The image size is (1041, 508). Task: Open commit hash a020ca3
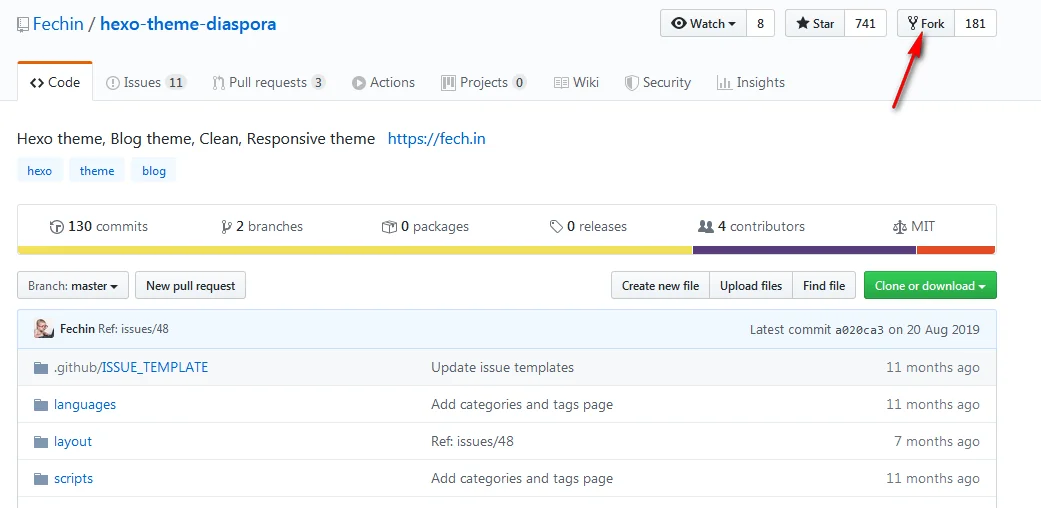click(859, 329)
